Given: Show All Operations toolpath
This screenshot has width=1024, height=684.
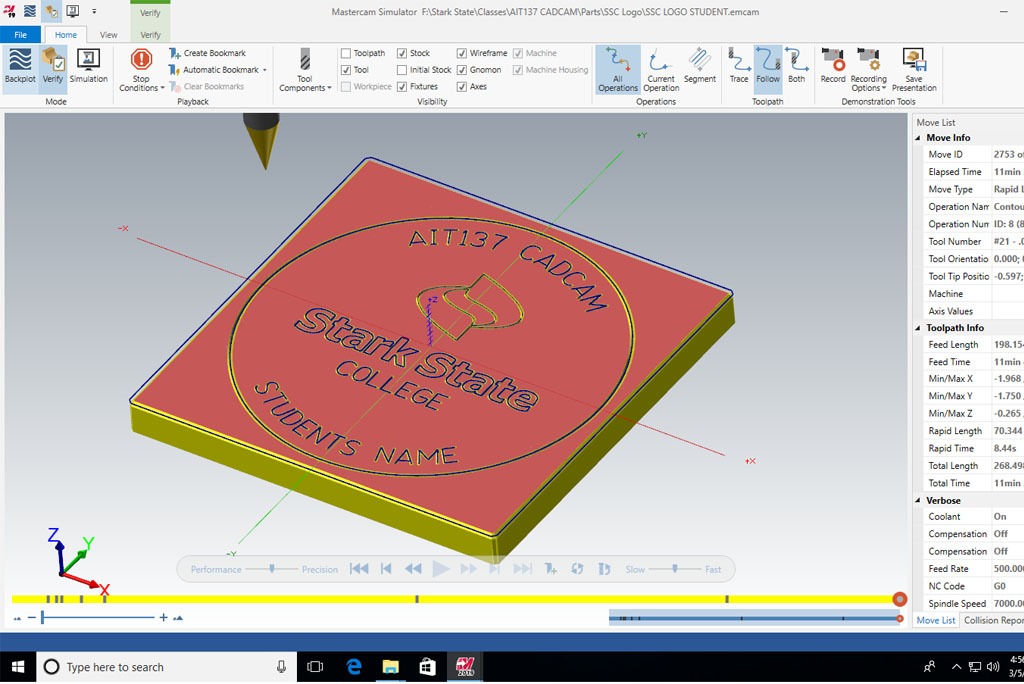Looking at the screenshot, I should pos(618,69).
